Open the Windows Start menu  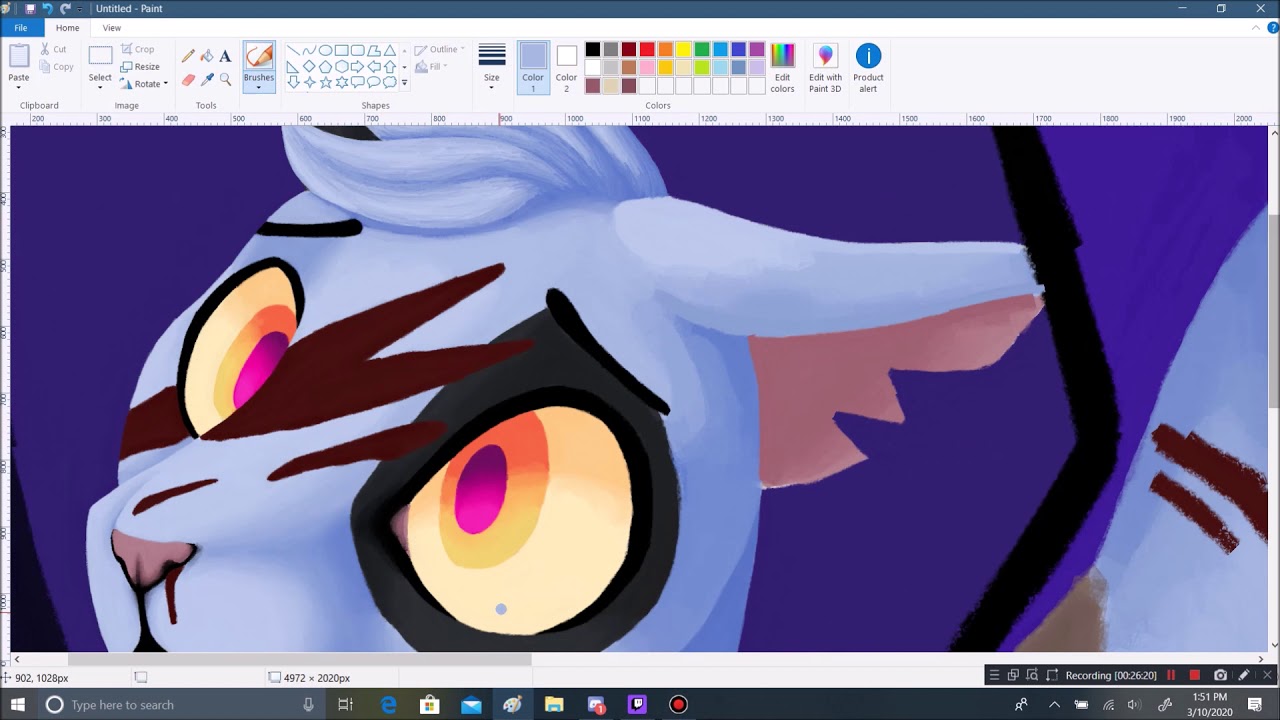pyautogui.click(x=18, y=705)
